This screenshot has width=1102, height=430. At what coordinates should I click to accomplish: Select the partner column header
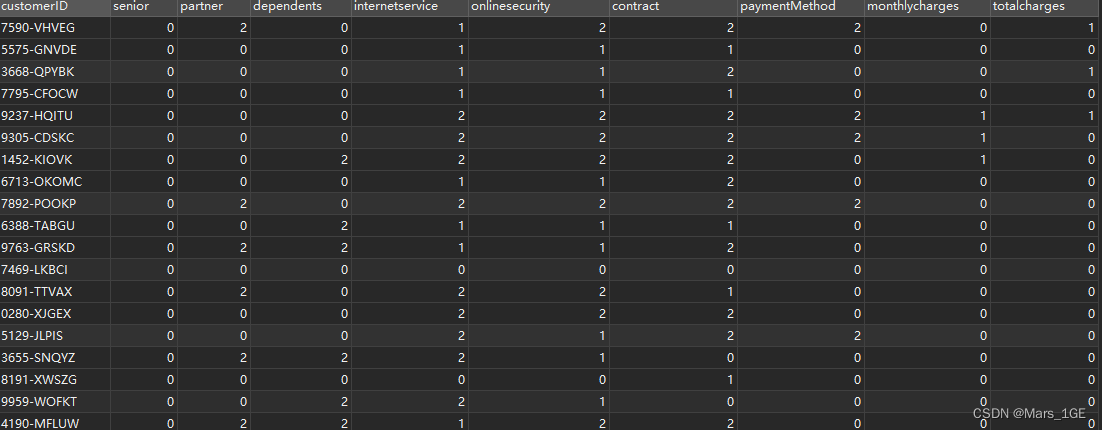pyautogui.click(x=214, y=8)
